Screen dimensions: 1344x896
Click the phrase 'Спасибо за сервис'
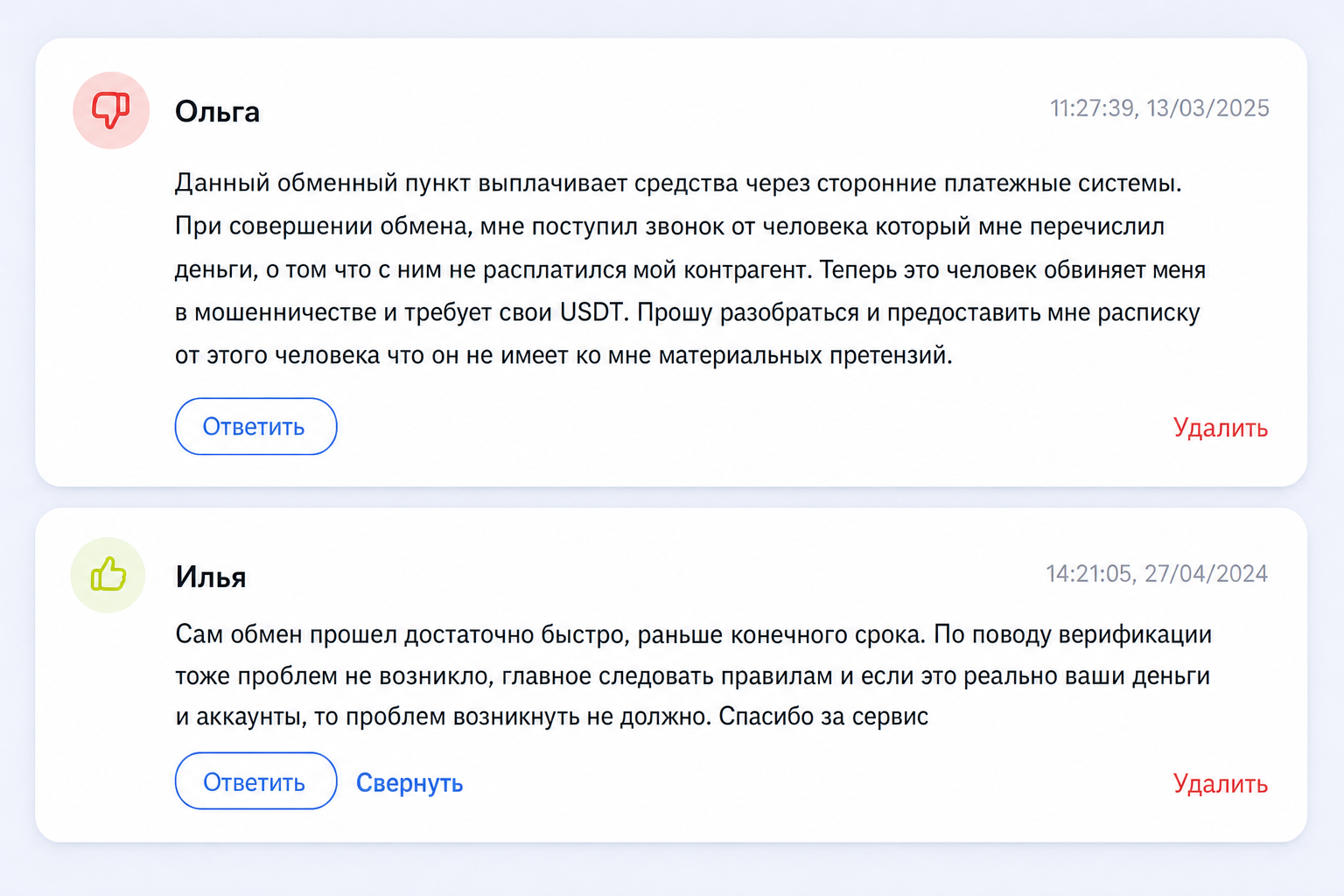(x=823, y=717)
